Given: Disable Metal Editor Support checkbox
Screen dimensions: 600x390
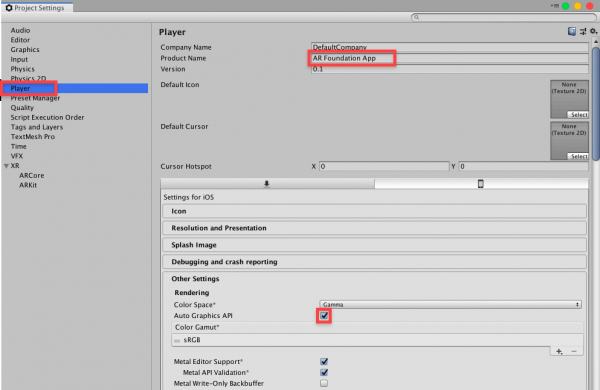Looking at the screenshot, I should coord(324,361).
